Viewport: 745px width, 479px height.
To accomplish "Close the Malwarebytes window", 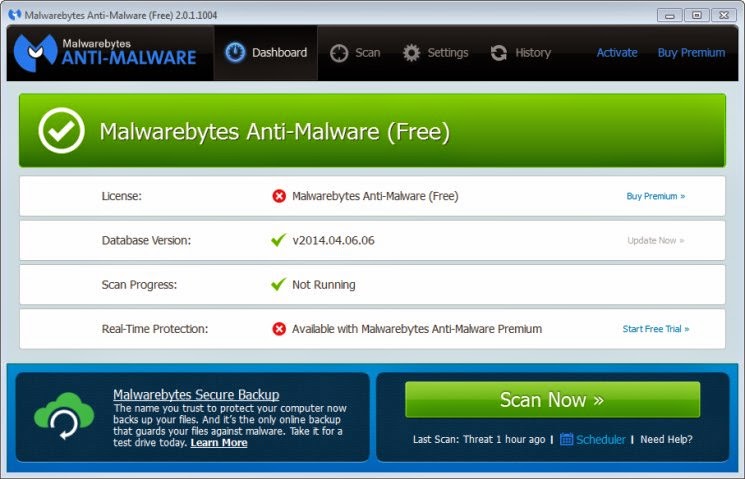I will tap(724, 15).
